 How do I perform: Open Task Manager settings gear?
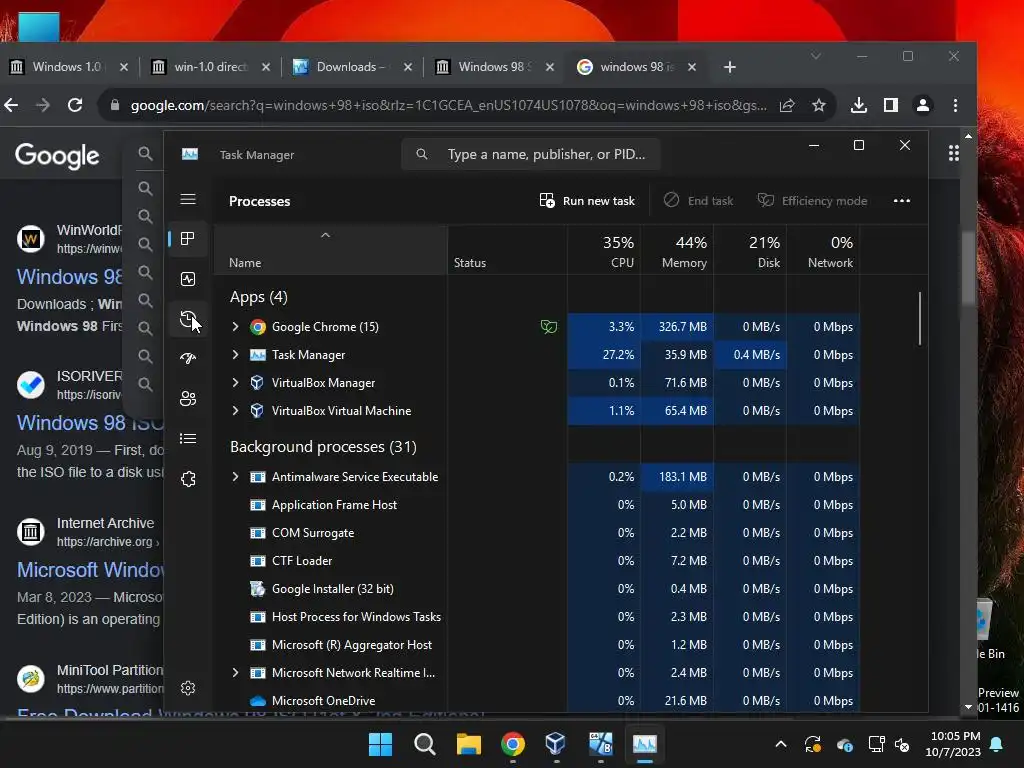click(188, 688)
